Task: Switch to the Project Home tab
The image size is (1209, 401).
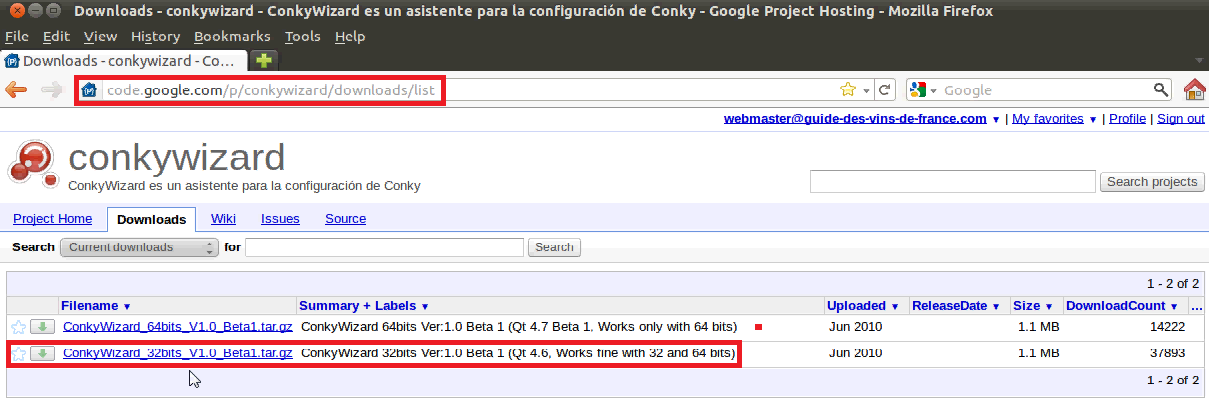Action: [53, 219]
